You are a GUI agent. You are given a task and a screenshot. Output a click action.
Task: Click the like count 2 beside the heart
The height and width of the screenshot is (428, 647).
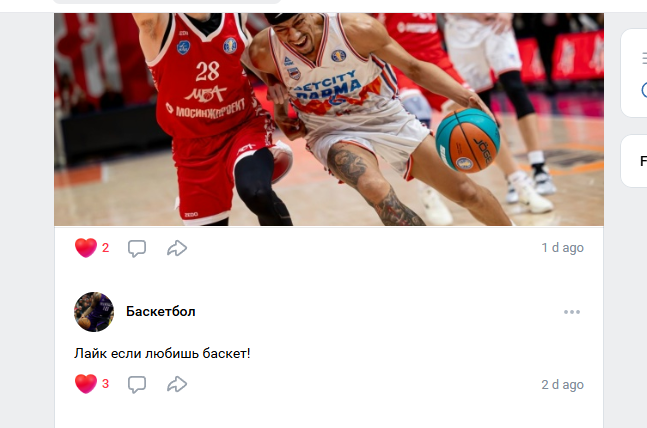pyautogui.click(x=106, y=248)
